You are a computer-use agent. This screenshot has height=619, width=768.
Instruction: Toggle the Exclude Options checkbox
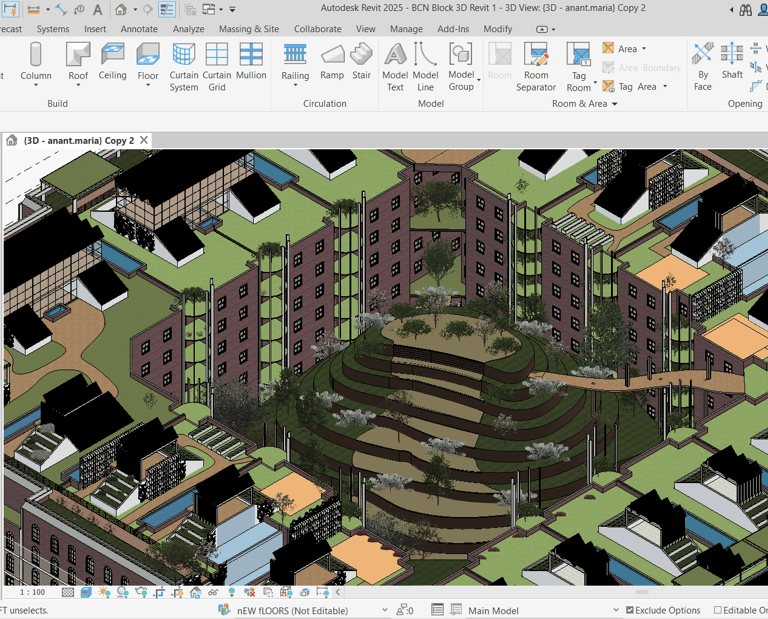click(630, 610)
